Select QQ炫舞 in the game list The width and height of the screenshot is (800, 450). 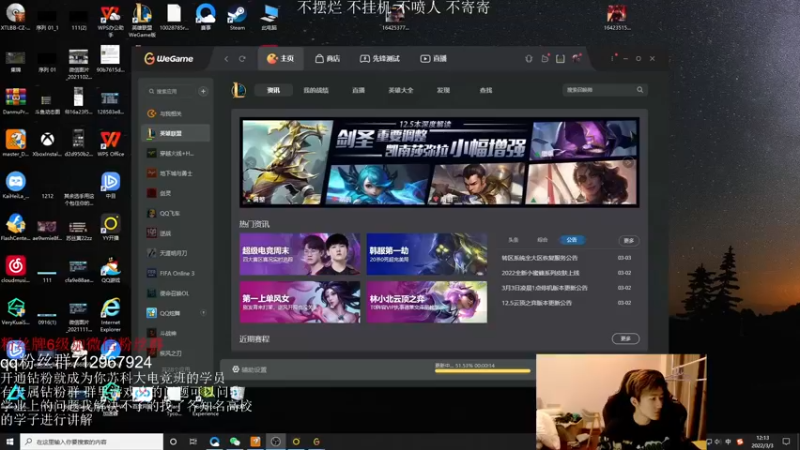[x=171, y=313]
